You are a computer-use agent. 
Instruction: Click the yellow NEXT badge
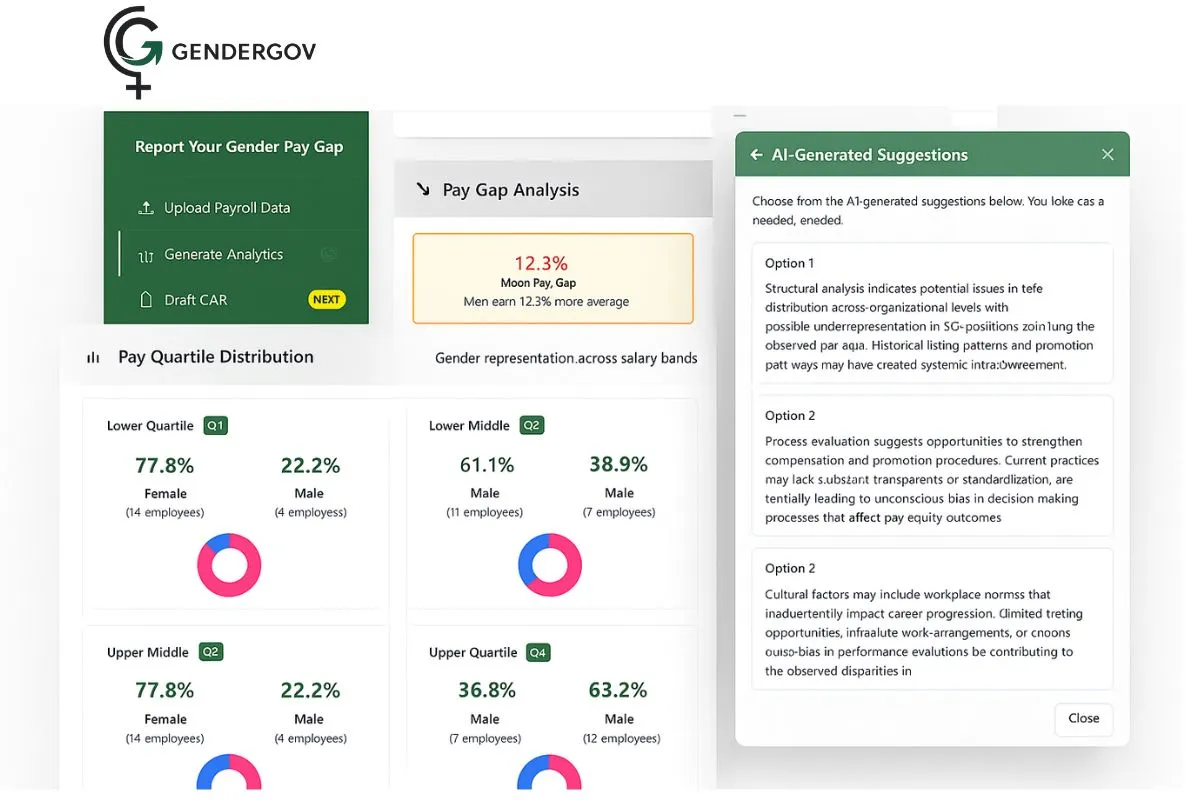(327, 299)
